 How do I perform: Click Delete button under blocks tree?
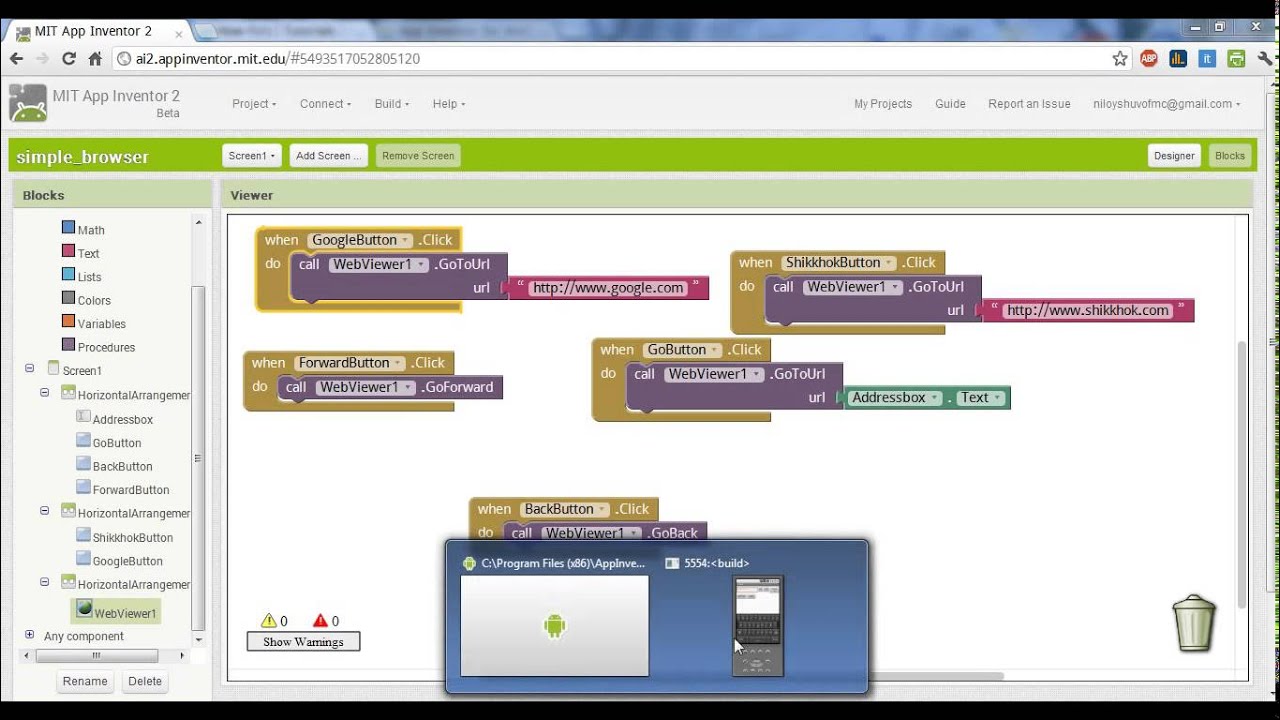click(145, 681)
